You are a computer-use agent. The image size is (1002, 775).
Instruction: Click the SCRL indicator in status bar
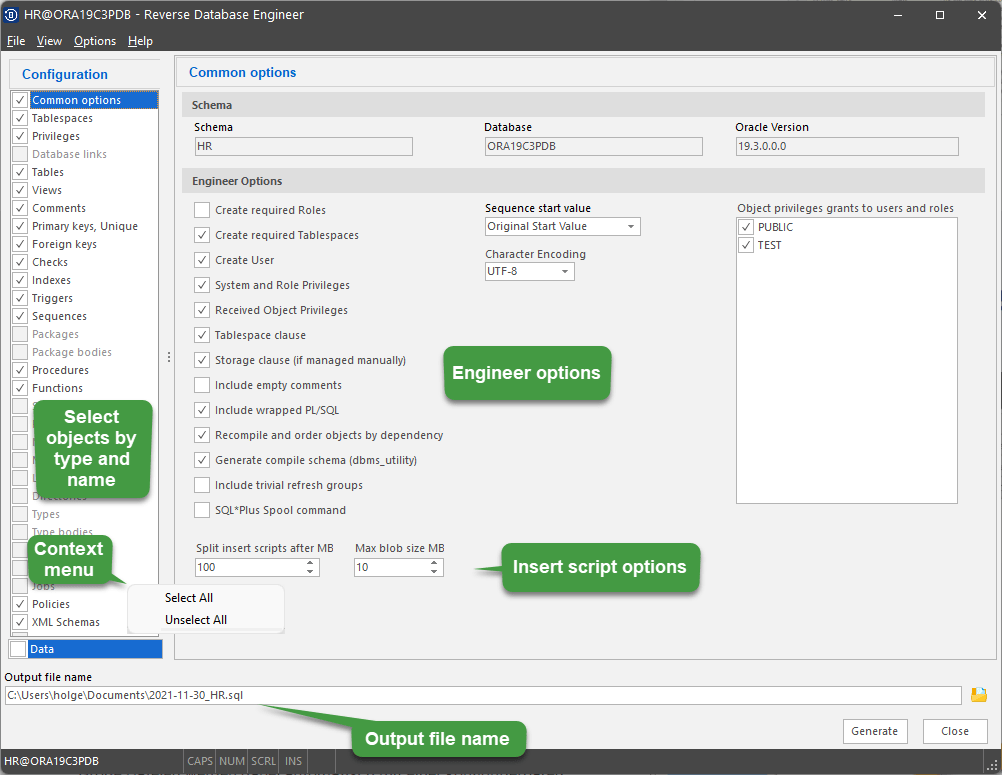click(x=262, y=761)
